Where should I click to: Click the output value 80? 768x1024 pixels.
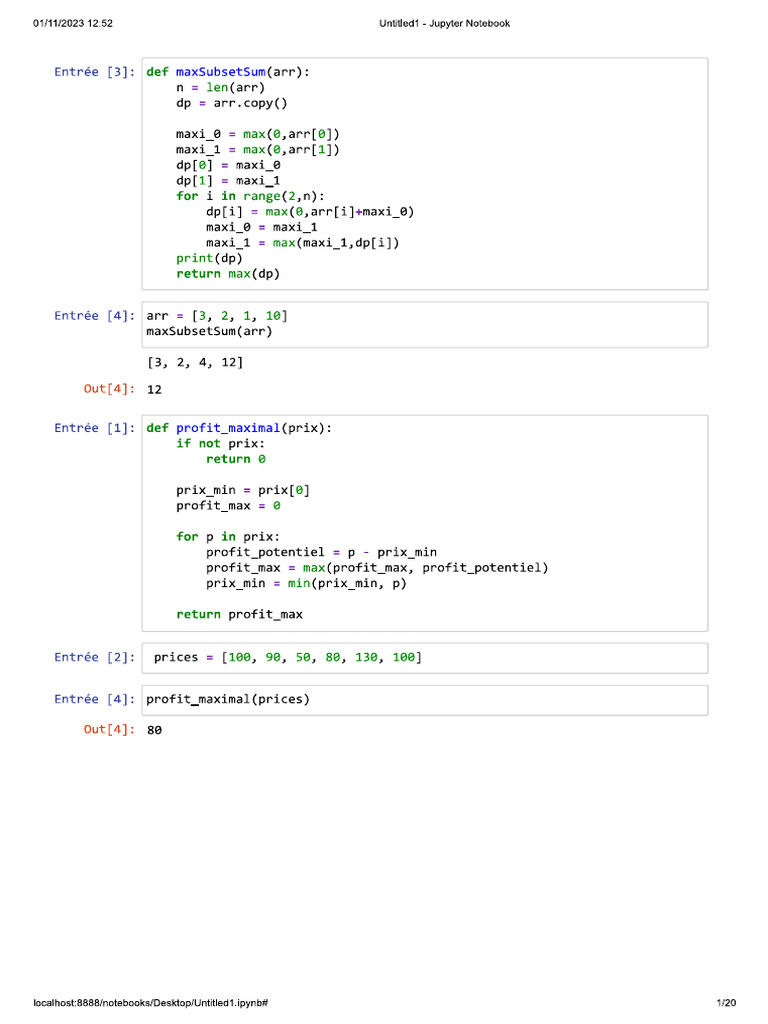154,729
